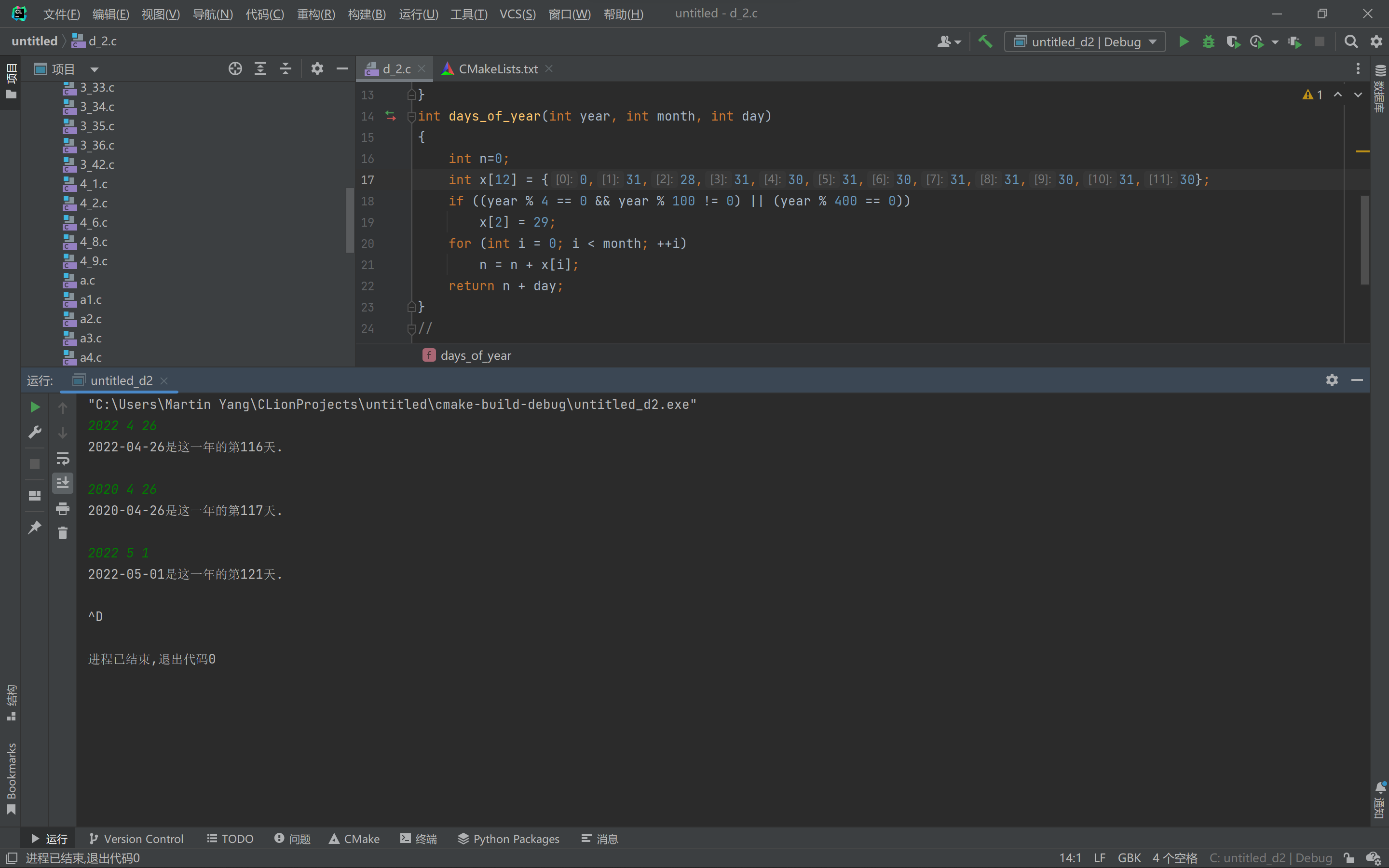Click the print icon in run panel
This screenshot has width=1389, height=868.
click(63, 509)
